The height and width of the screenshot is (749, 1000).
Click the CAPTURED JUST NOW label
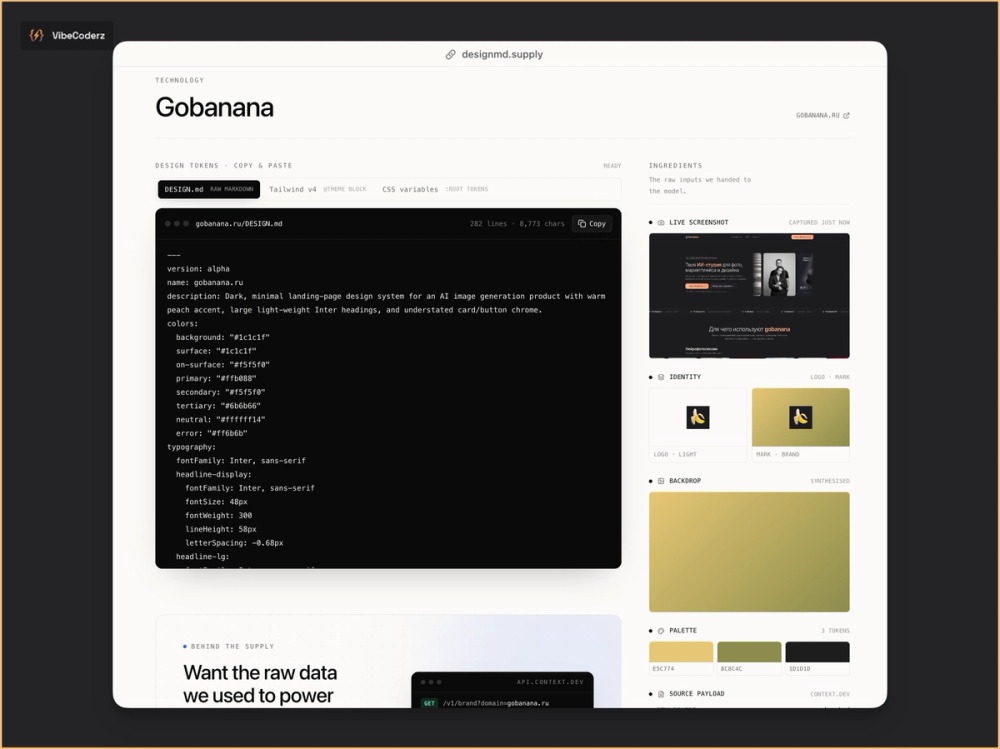pos(819,223)
